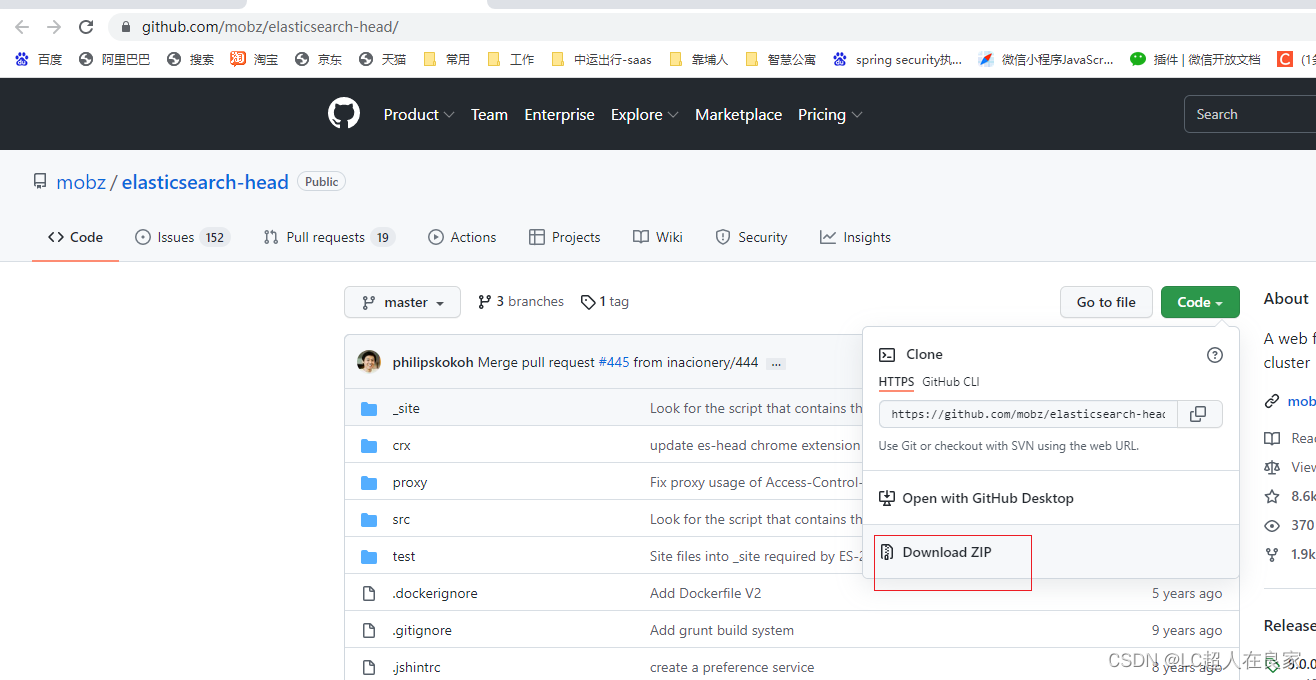Click the browser forward arrow
Screen dimensions: 1316x680
pos(54,27)
